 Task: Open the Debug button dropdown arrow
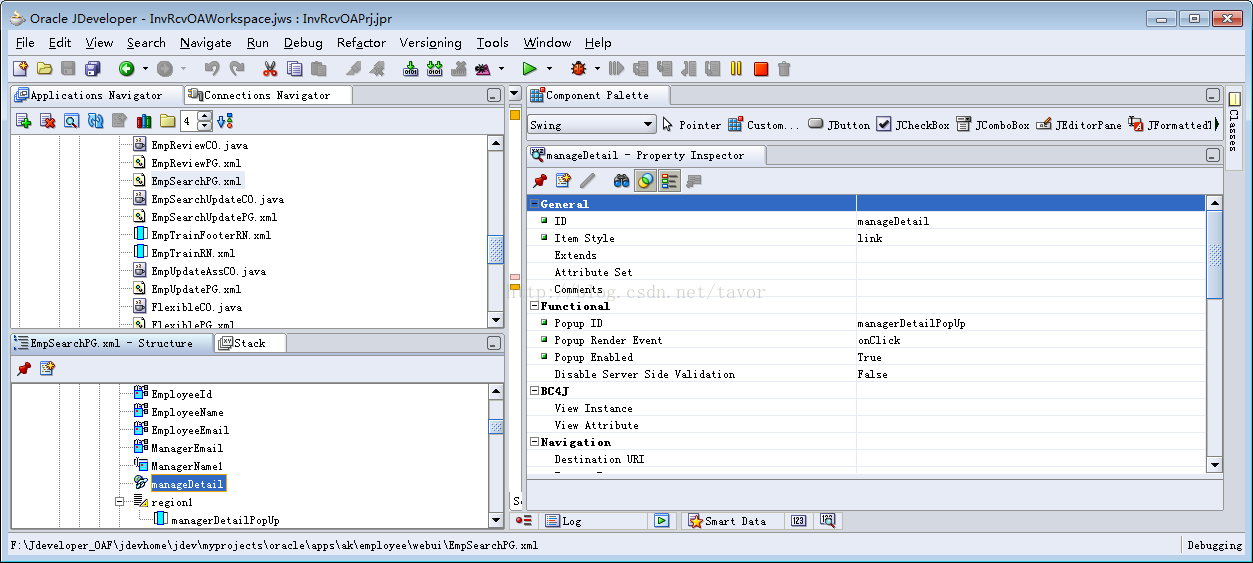click(597, 69)
